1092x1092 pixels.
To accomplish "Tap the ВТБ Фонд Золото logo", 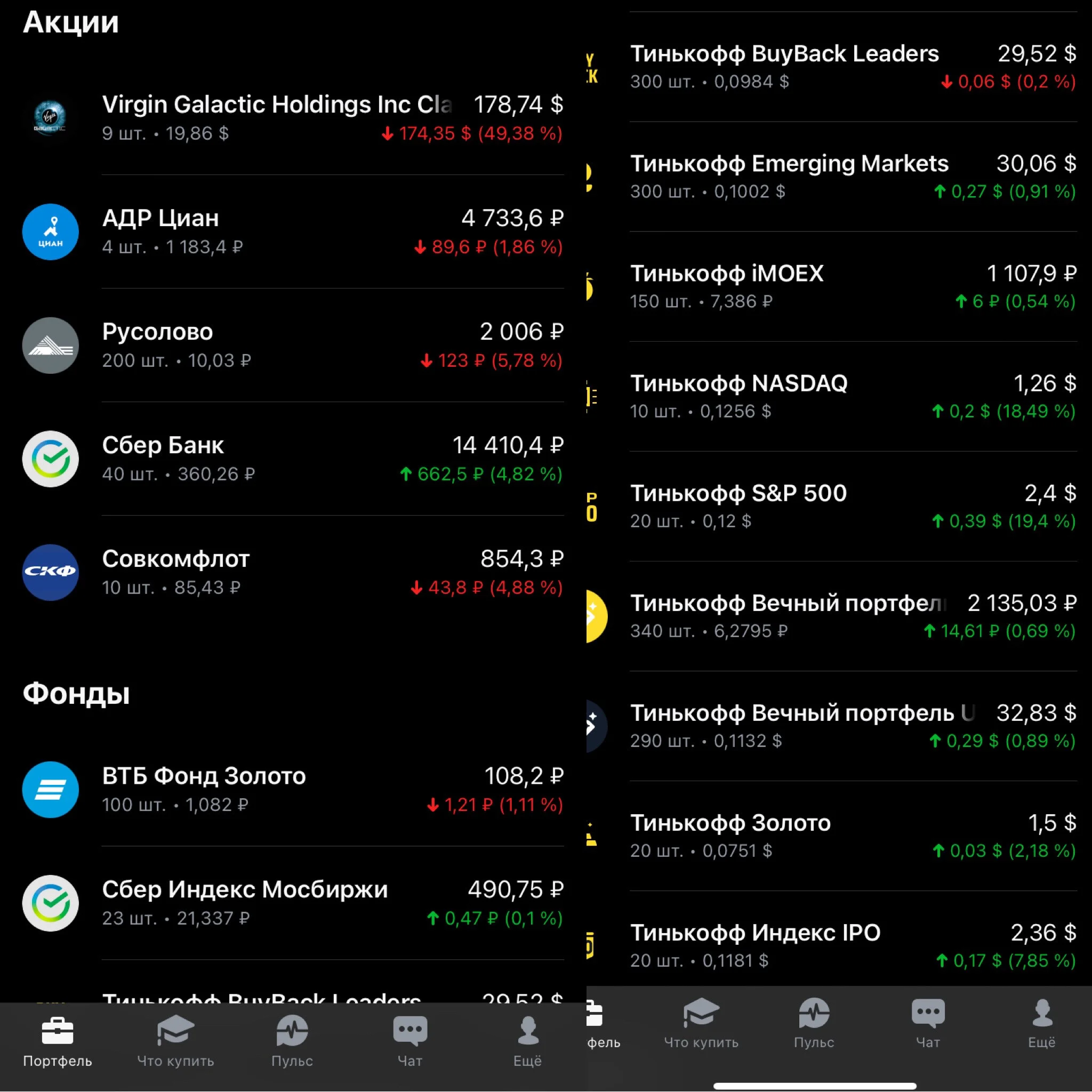I will coord(50,790).
